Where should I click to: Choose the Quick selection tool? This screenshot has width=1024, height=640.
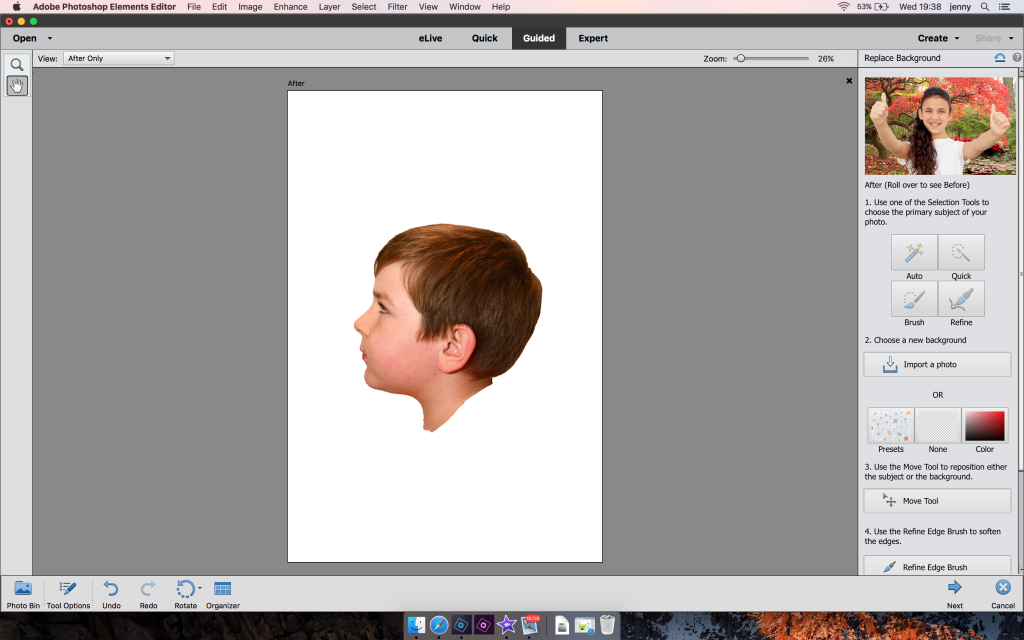961,253
